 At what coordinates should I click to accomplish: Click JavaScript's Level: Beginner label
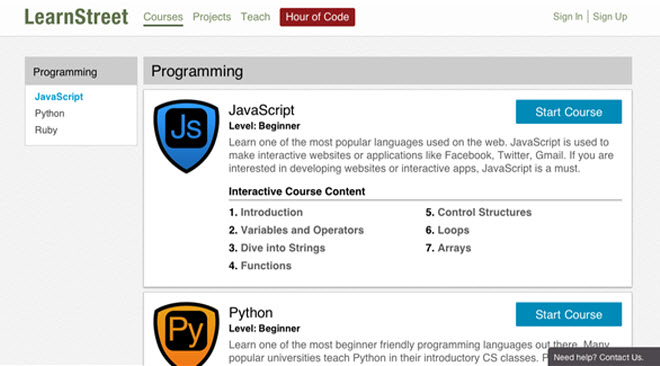tap(264, 126)
